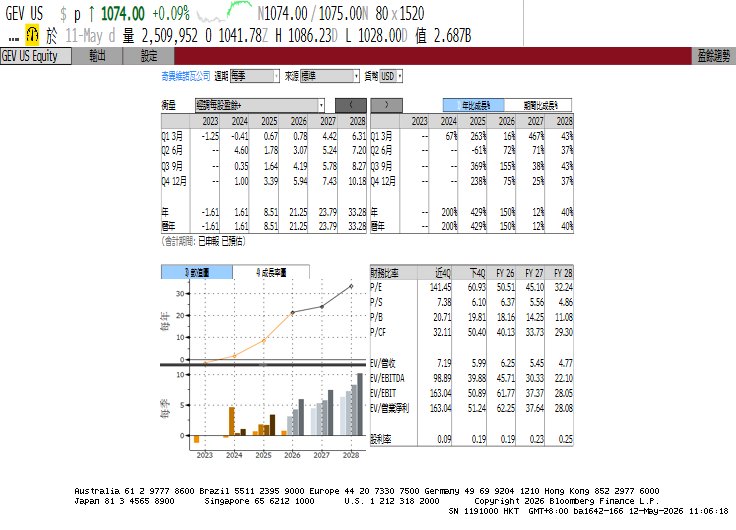
Task: Click the high price 1086.23
Action: tap(309, 36)
